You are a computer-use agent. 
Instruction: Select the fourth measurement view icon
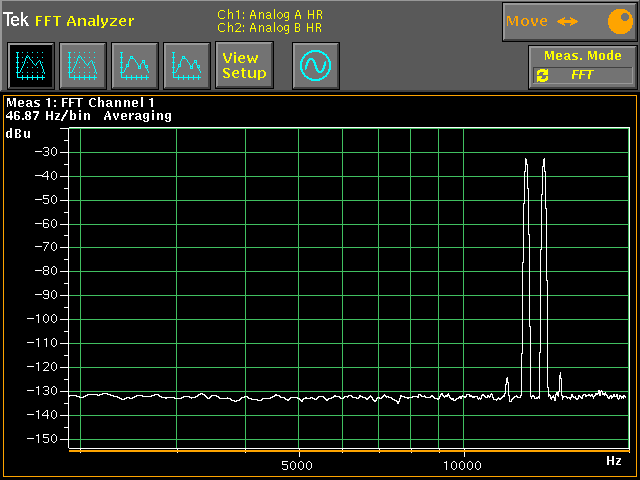pos(186,66)
